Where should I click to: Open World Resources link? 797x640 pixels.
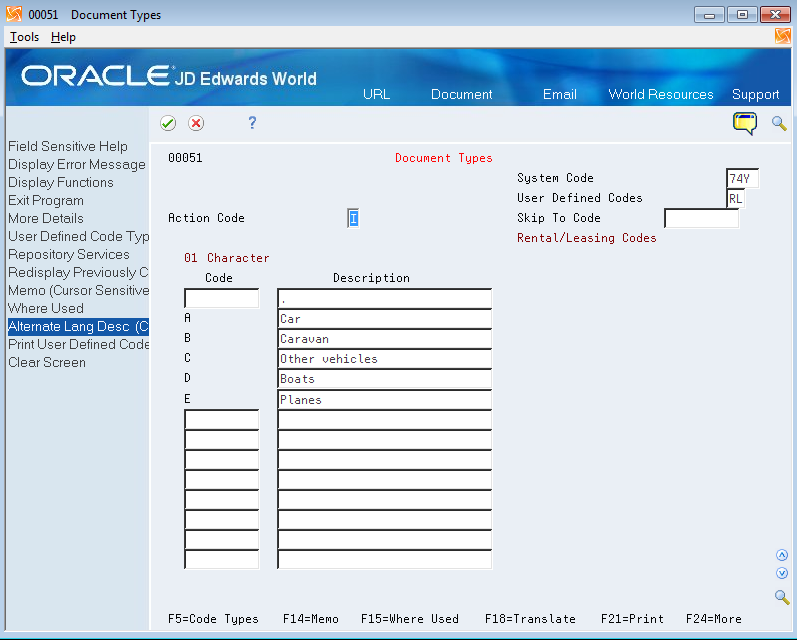pyautogui.click(x=661, y=95)
